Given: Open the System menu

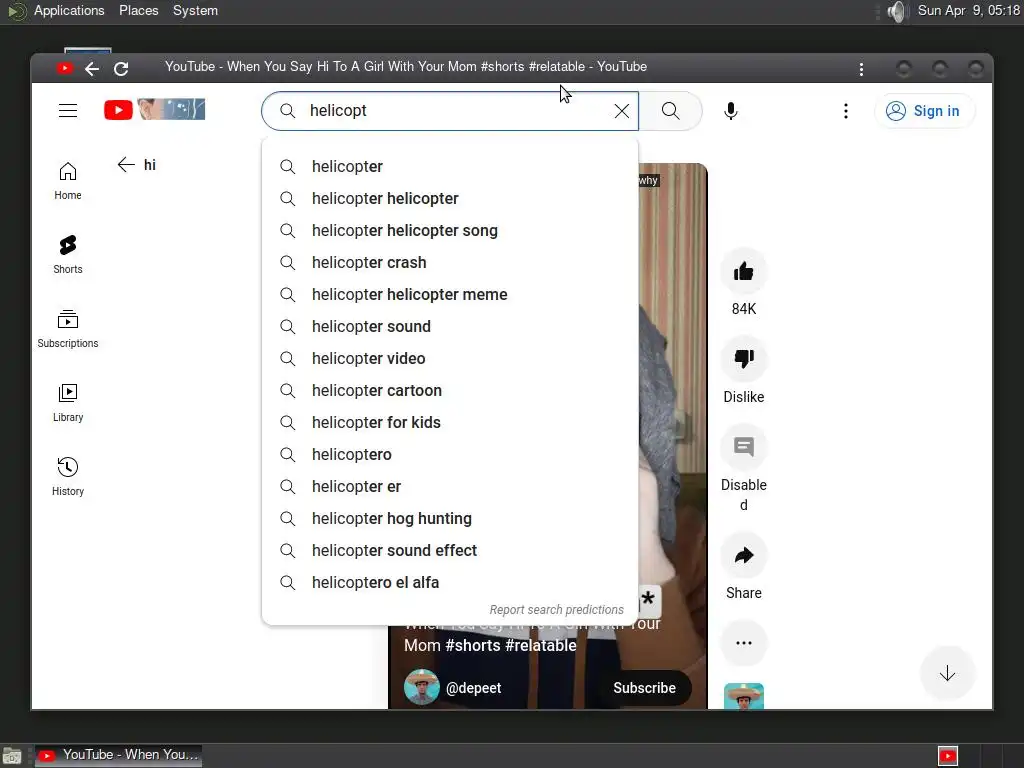Looking at the screenshot, I should 195,10.
